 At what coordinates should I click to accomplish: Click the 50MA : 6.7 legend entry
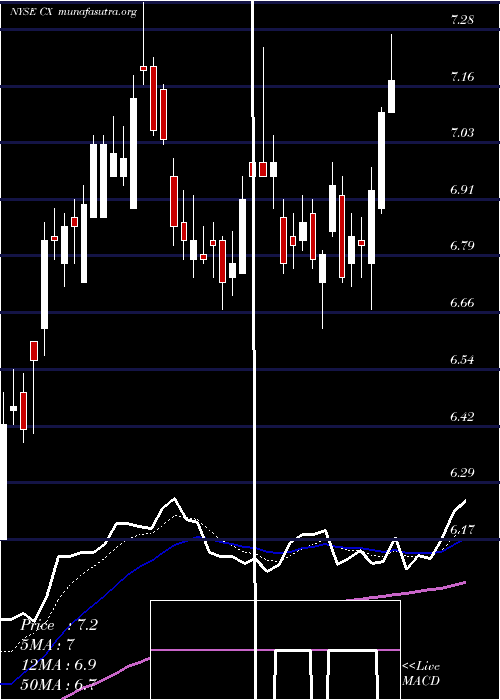[58, 684]
